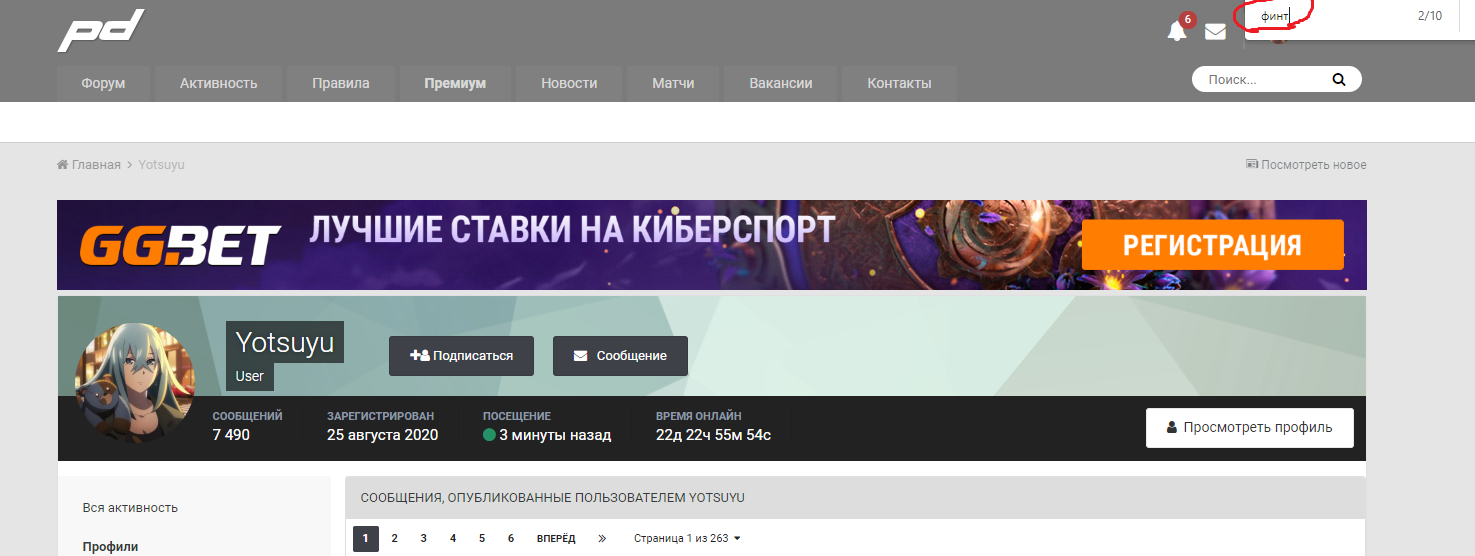
Task: Click current page 1 button
Action: click(x=366, y=538)
